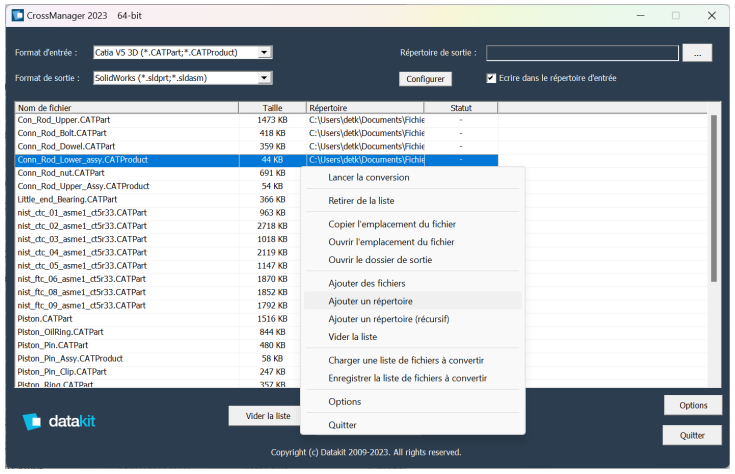Close the CrossManager window
This screenshot has width=735, height=474.
pos(712,15)
